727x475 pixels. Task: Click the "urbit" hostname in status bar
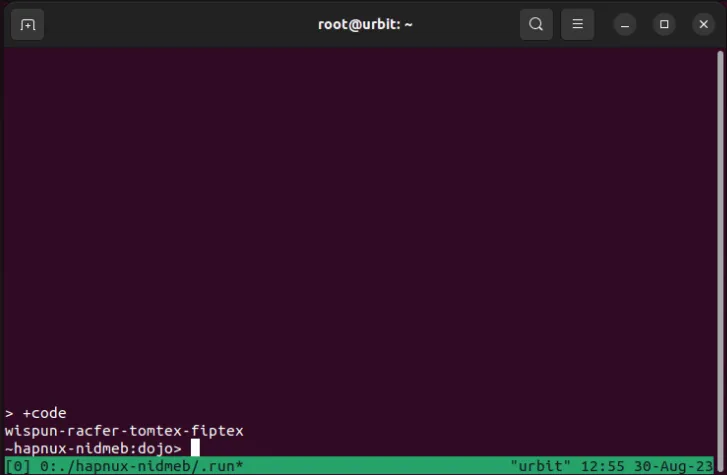coord(538,466)
